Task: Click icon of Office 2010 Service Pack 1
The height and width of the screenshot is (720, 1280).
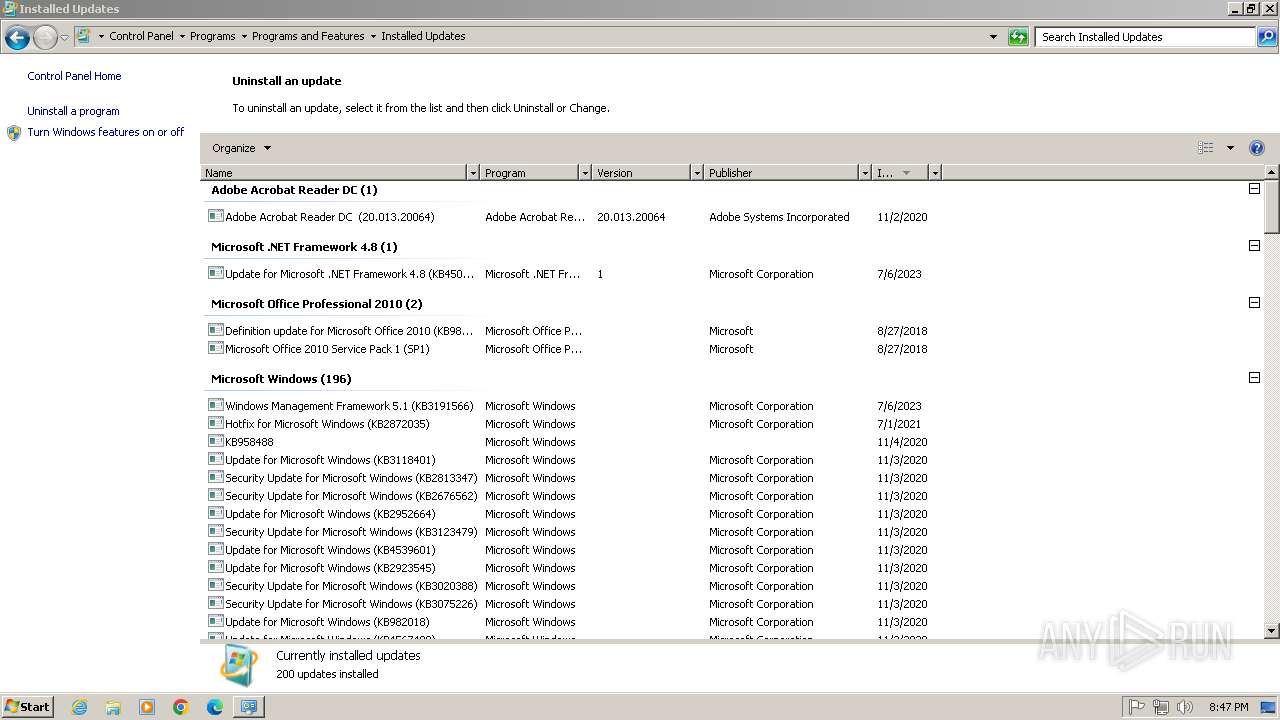Action: 215,348
